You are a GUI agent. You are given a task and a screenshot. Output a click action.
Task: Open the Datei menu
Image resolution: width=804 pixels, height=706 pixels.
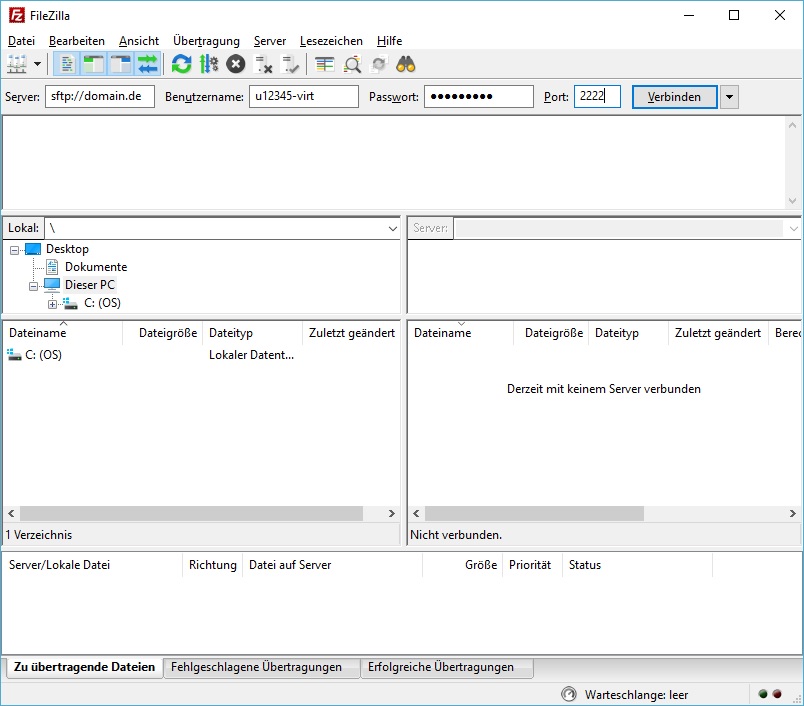point(22,41)
